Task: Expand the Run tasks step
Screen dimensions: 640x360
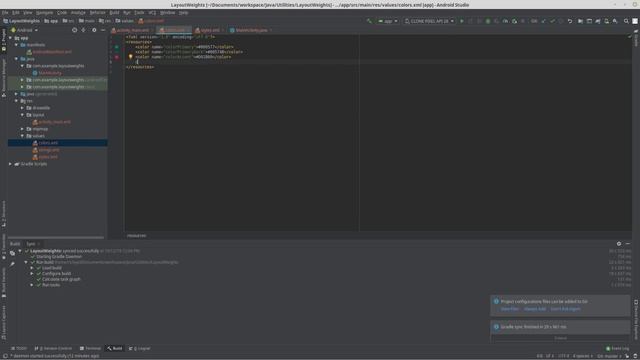Action: coord(32,285)
